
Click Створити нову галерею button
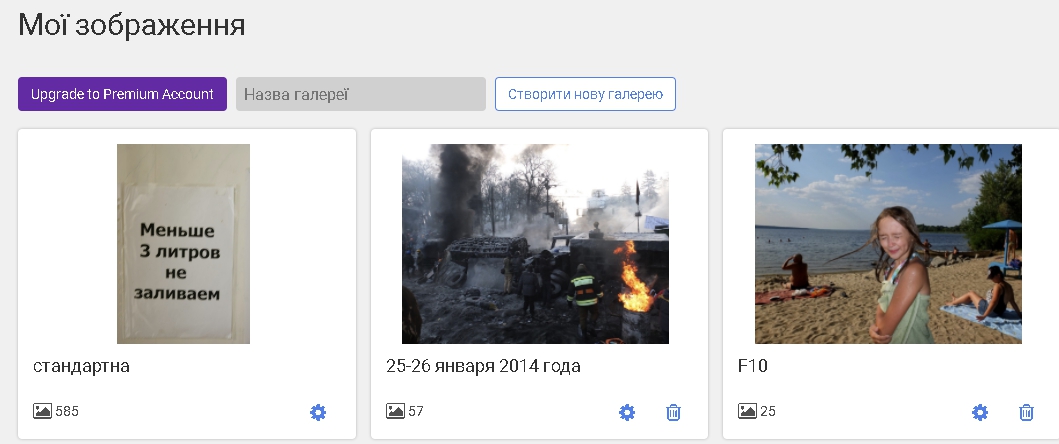[x=585, y=94]
